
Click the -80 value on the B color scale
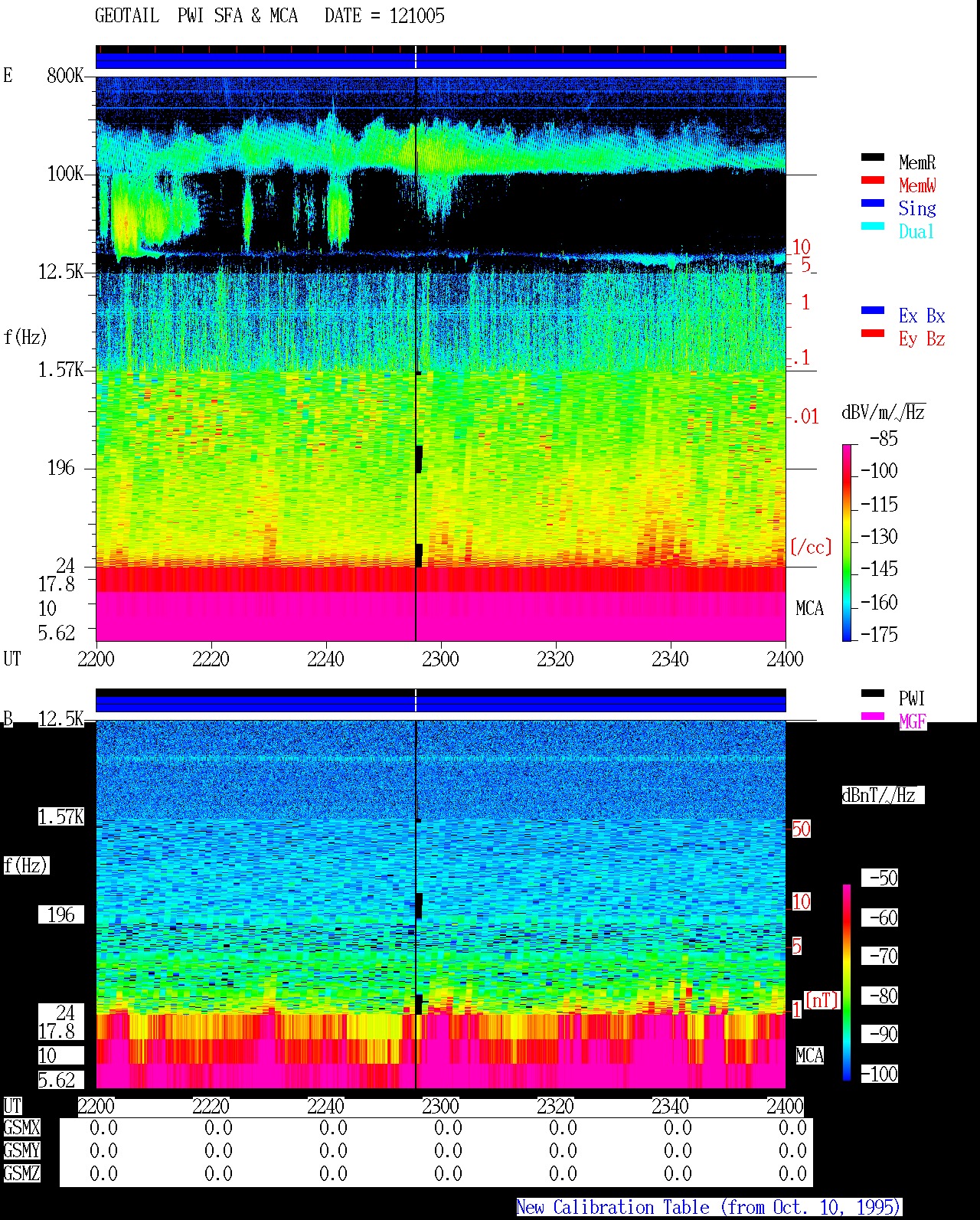point(884,996)
